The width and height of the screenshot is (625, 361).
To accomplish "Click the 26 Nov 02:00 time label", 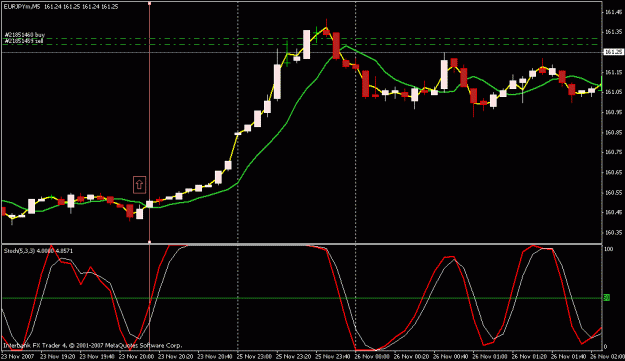I will (x=607, y=356).
